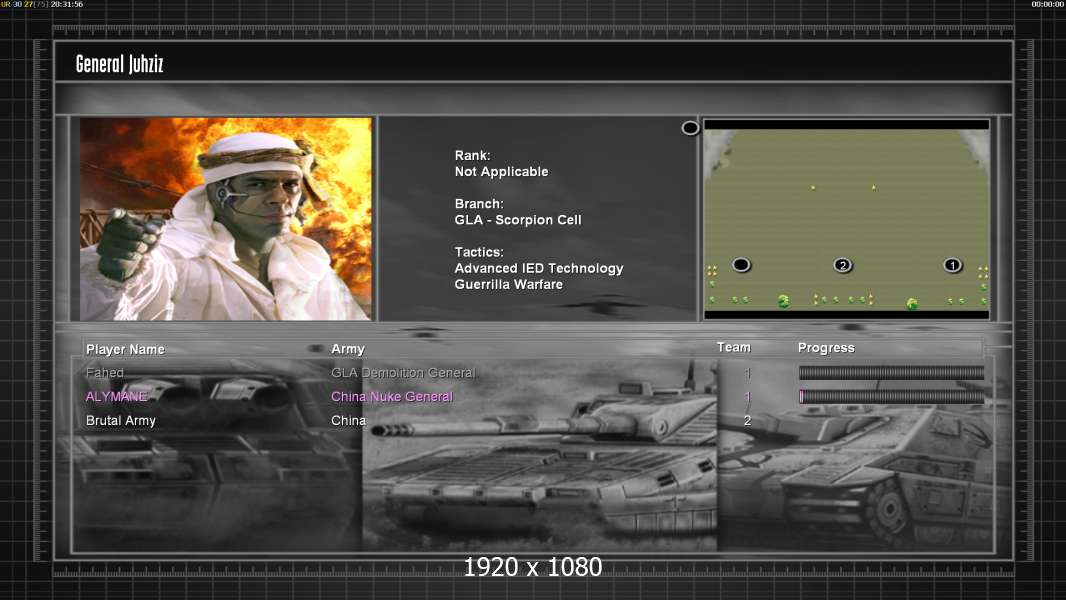Click the General Juhziz portrait image
This screenshot has height=600, width=1066.
[226, 219]
